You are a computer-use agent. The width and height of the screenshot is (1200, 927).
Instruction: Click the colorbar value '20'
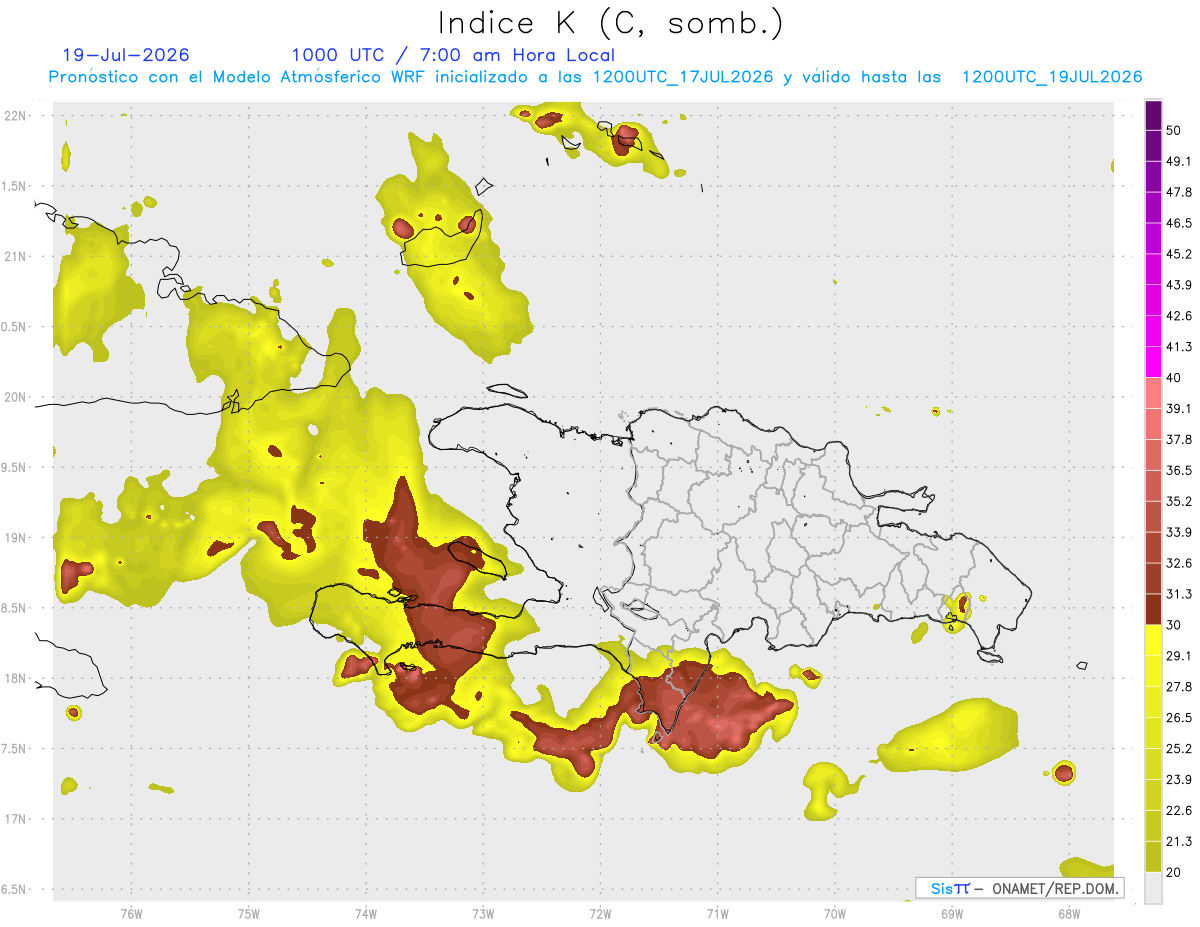click(1173, 873)
